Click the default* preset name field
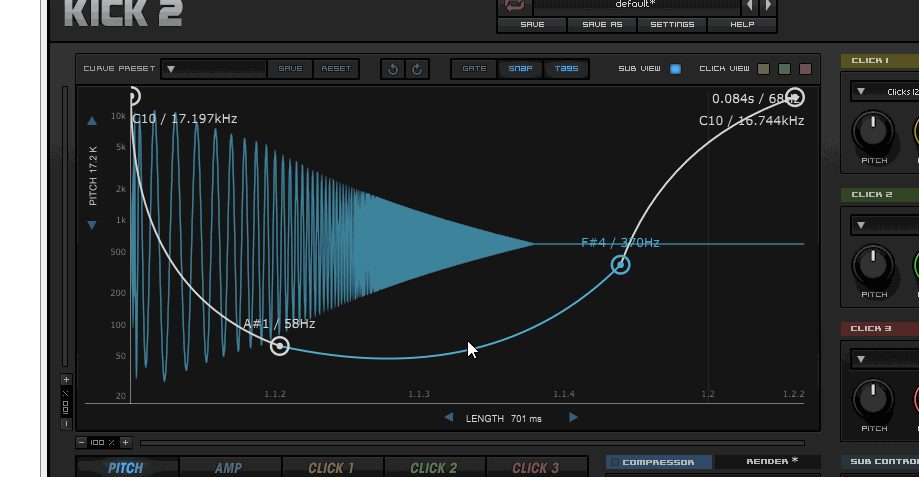The height and width of the screenshot is (477, 919). 637,5
